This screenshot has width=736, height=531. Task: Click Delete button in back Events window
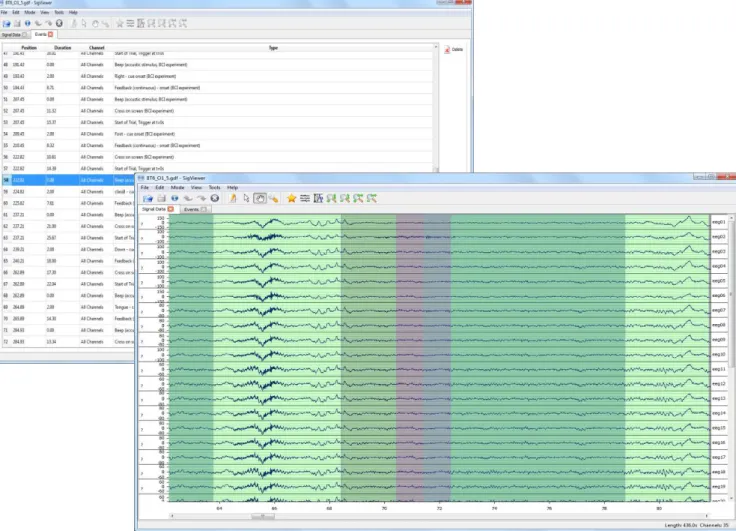[x=454, y=49]
